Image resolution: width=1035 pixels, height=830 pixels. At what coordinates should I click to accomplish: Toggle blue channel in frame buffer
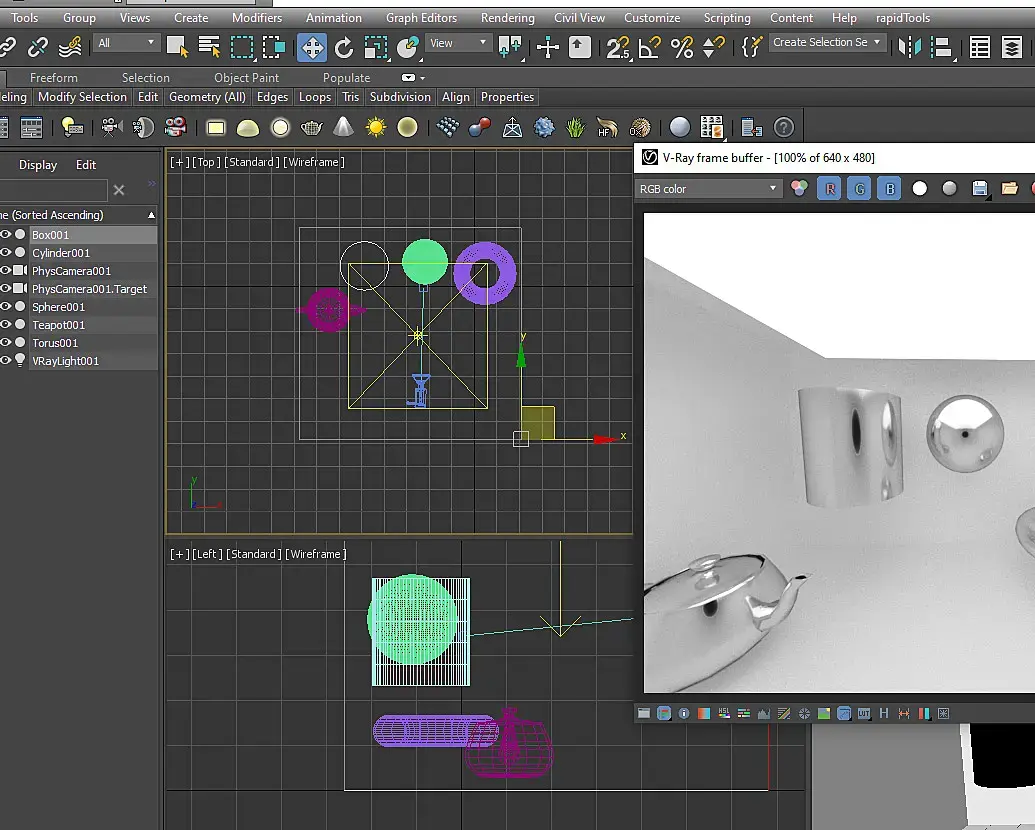(x=889, y=188)
